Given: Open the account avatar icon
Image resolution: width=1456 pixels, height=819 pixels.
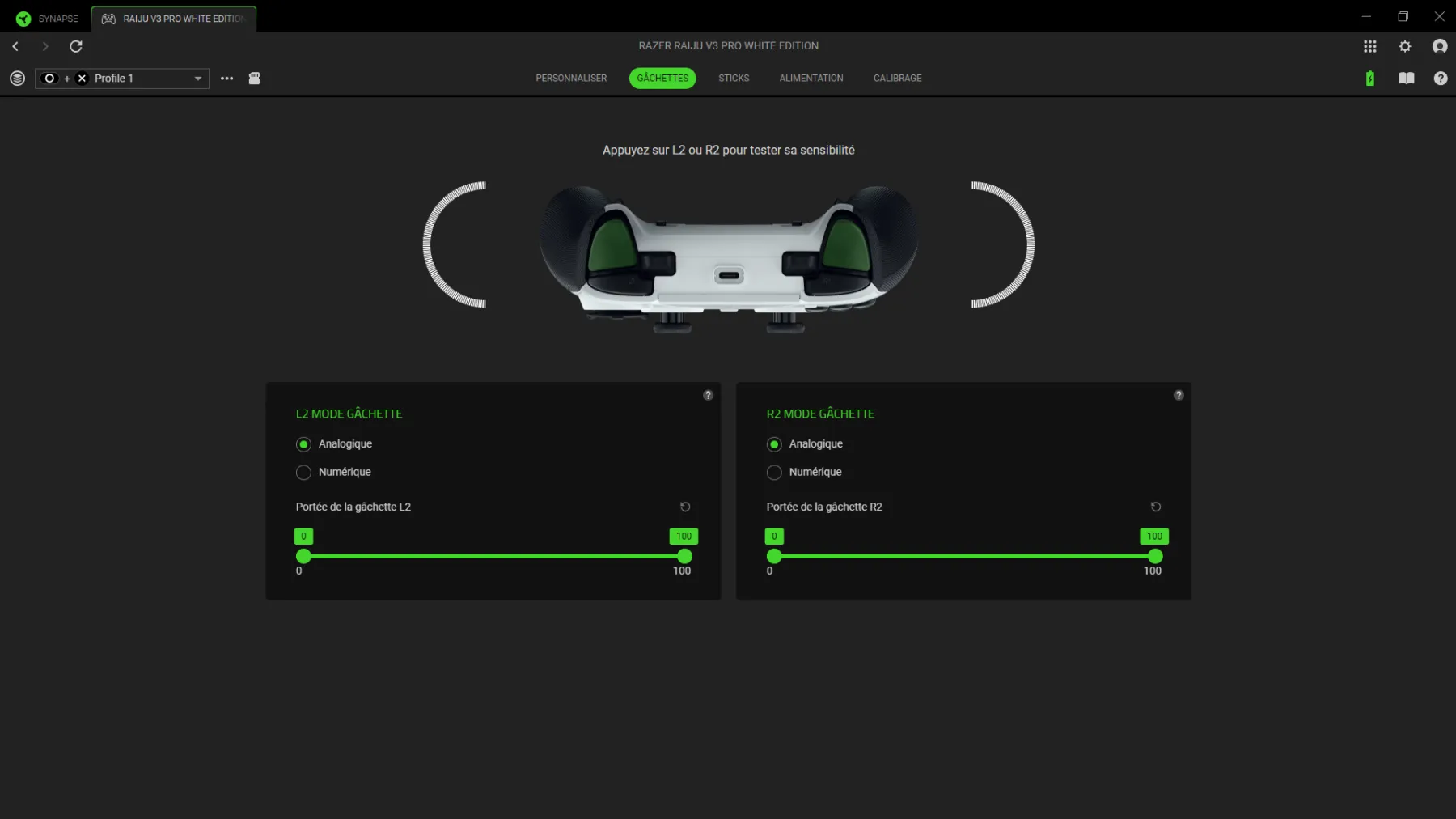Looking at the screenshot, I should 1440,46.
